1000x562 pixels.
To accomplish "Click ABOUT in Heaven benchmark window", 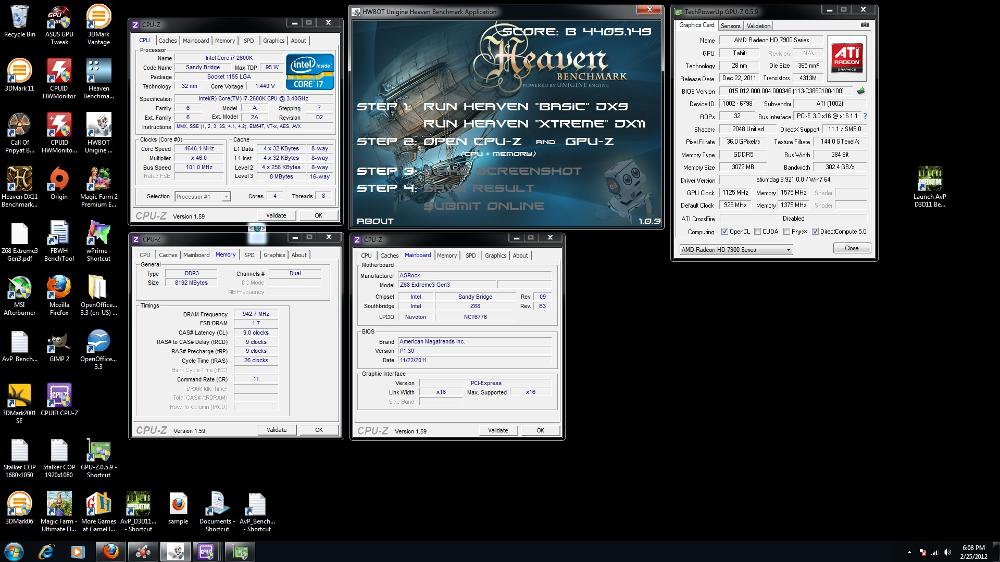I will (x=375, y=221).
